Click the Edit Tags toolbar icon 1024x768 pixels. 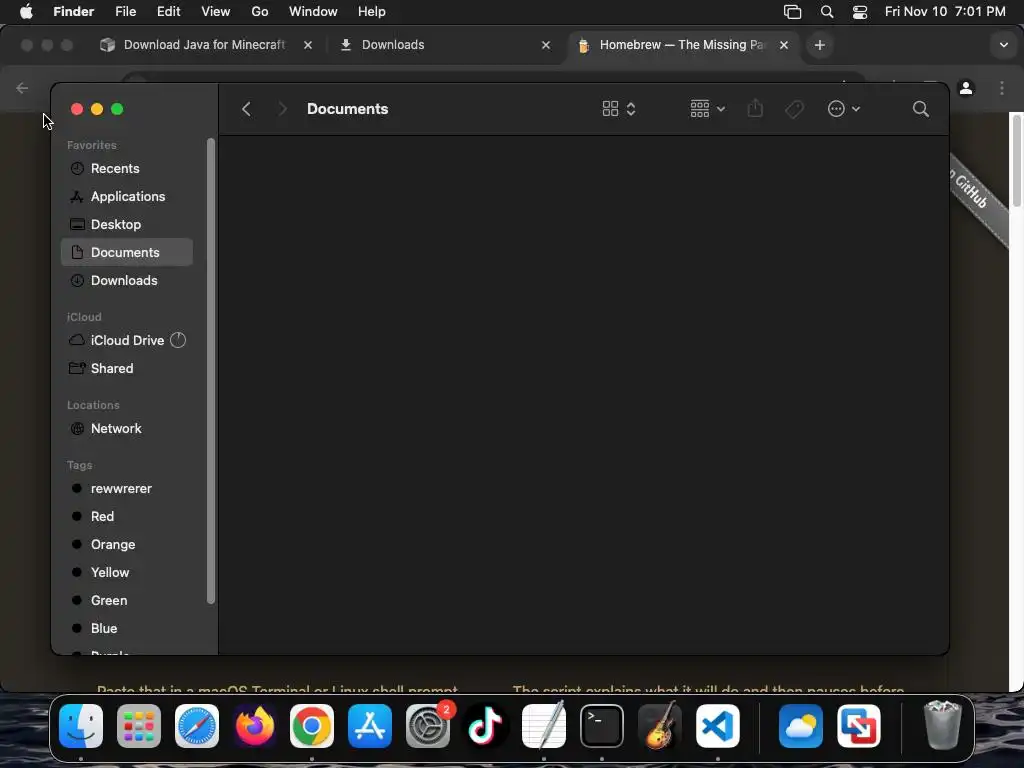[x=794, y=109]
